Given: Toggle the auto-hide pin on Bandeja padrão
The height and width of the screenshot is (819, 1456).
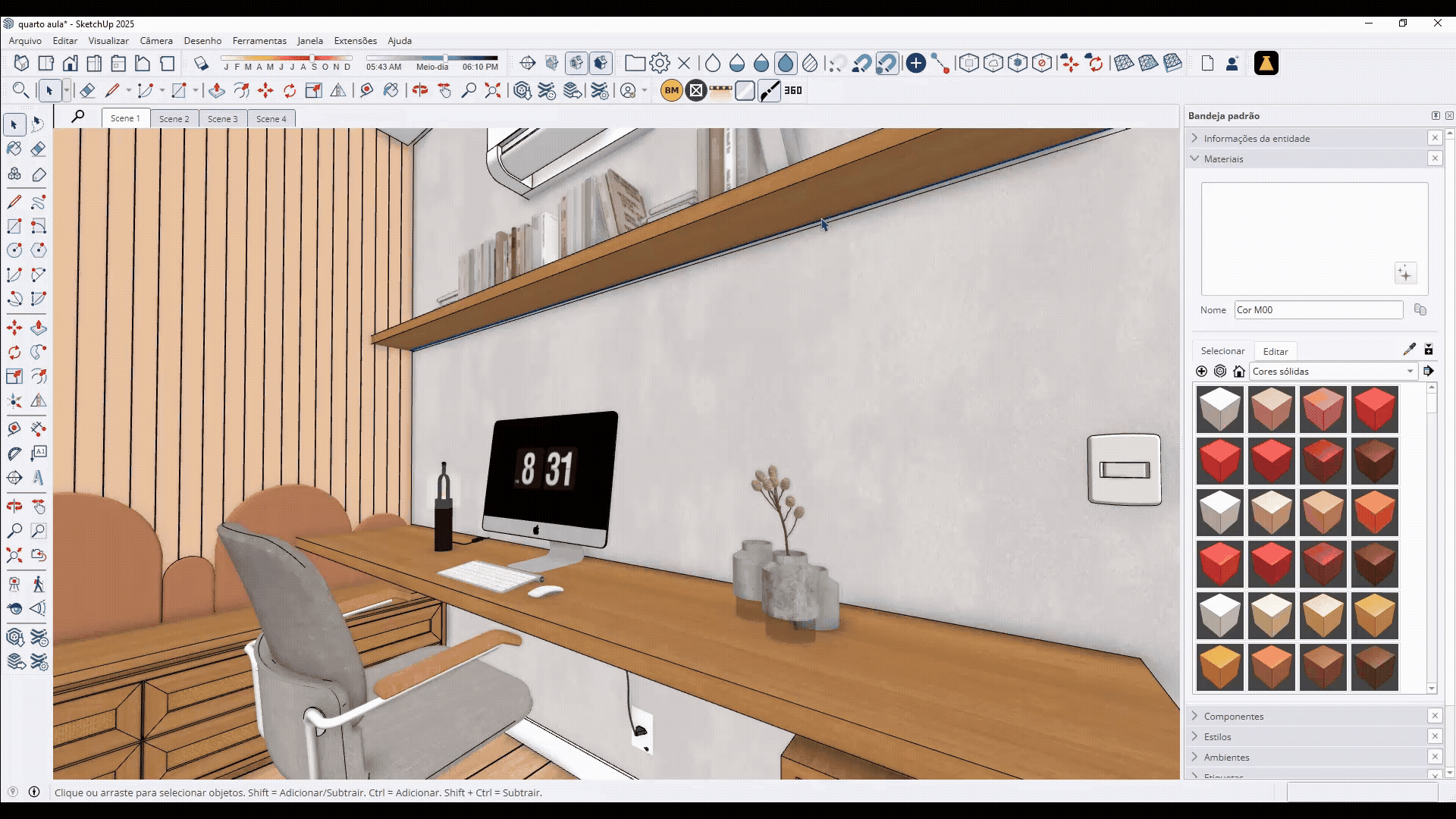Looking at the screenshot, I should tap(1436, 116).
